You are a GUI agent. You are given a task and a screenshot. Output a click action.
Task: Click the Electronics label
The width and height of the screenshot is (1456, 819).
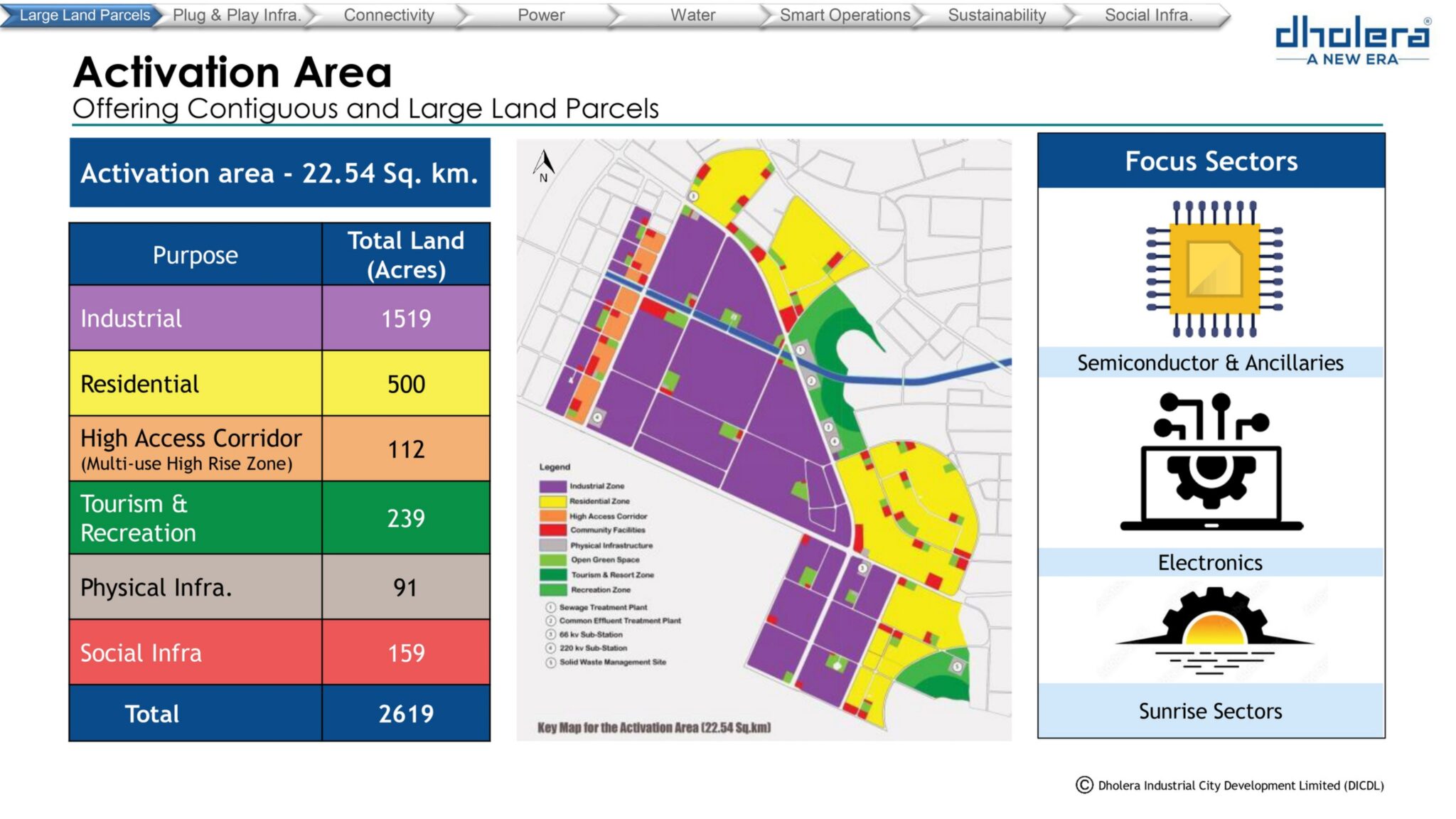[x=1211, y=562]
